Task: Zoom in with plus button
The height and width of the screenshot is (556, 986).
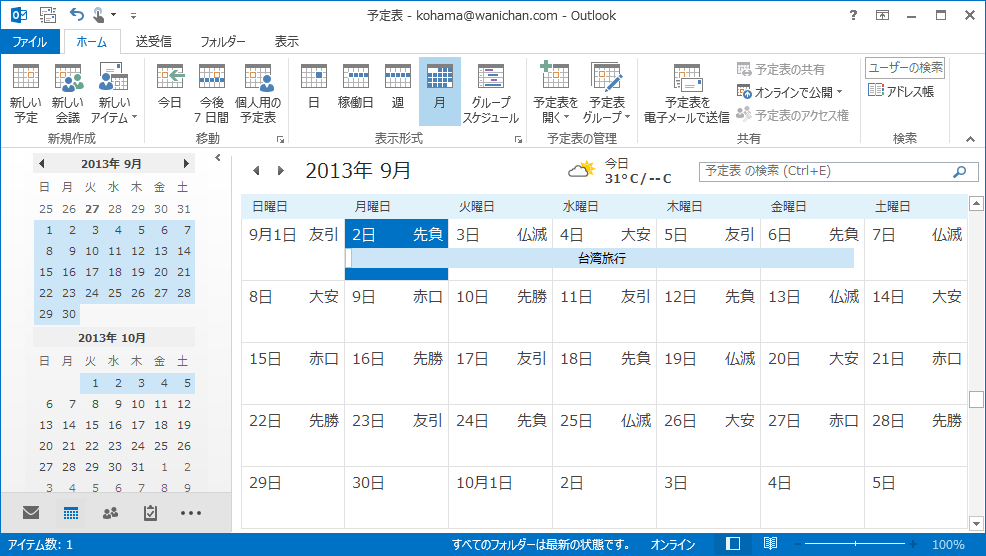Action: point(912,543)
